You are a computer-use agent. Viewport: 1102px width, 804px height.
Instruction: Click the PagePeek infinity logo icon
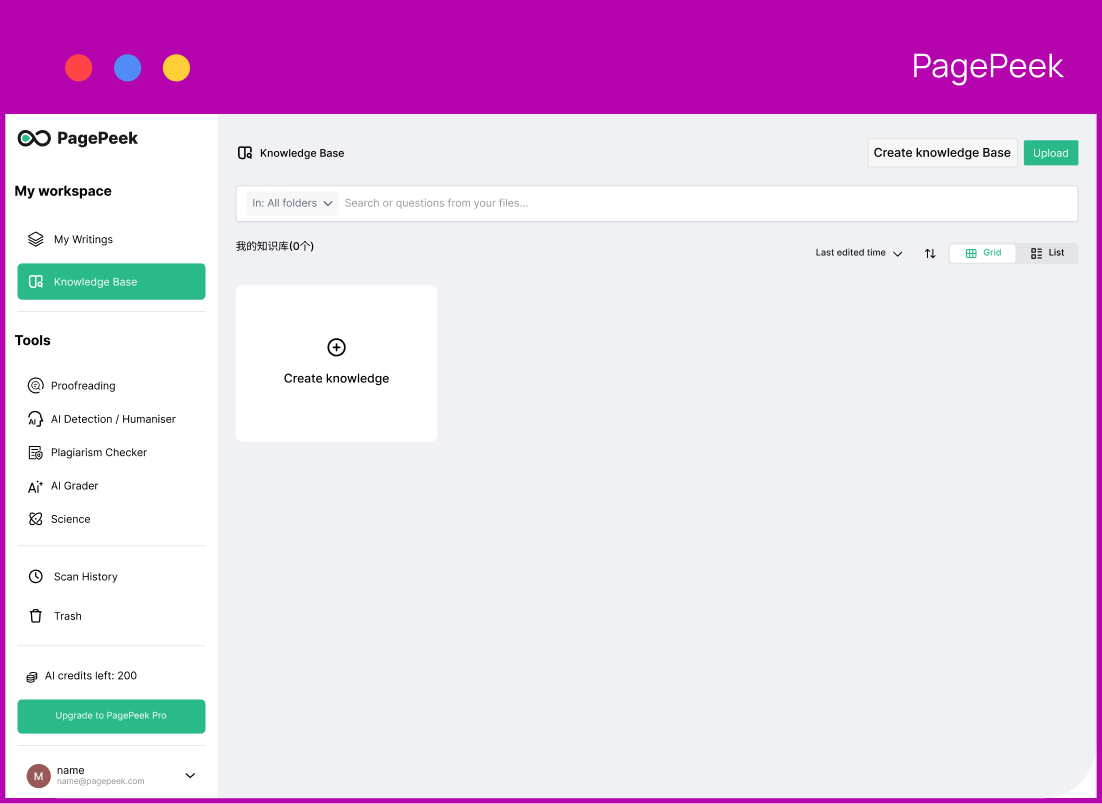34,138
